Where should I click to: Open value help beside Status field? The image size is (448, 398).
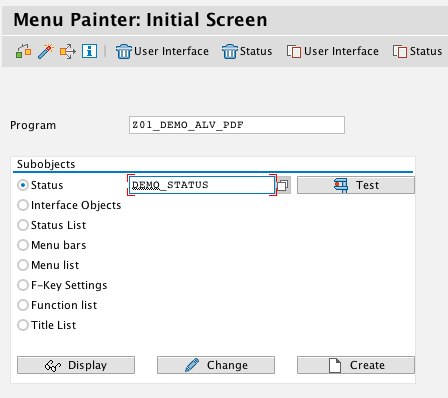pos(283,185)
